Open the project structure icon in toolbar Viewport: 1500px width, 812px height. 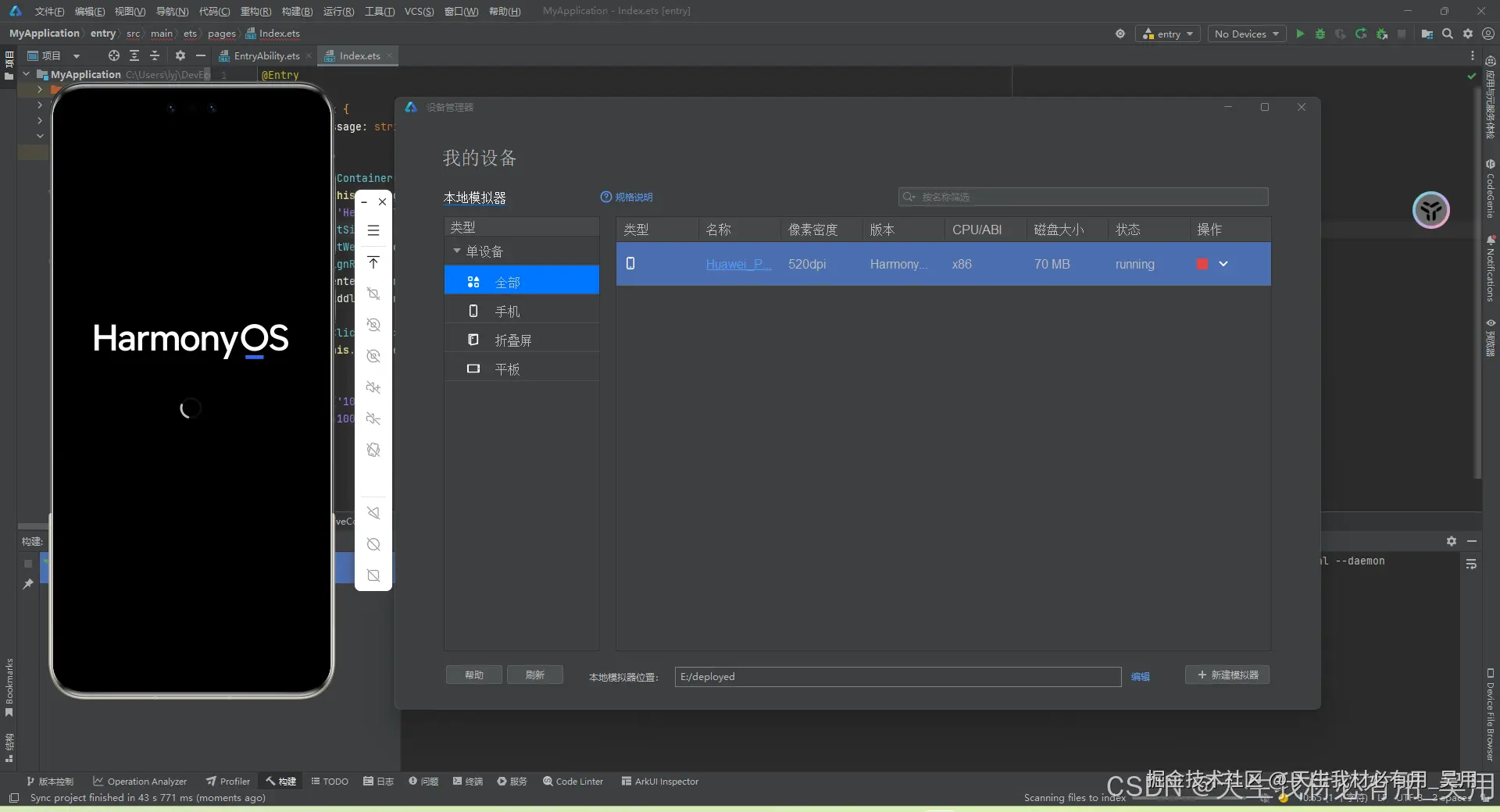pos(1427,34)
